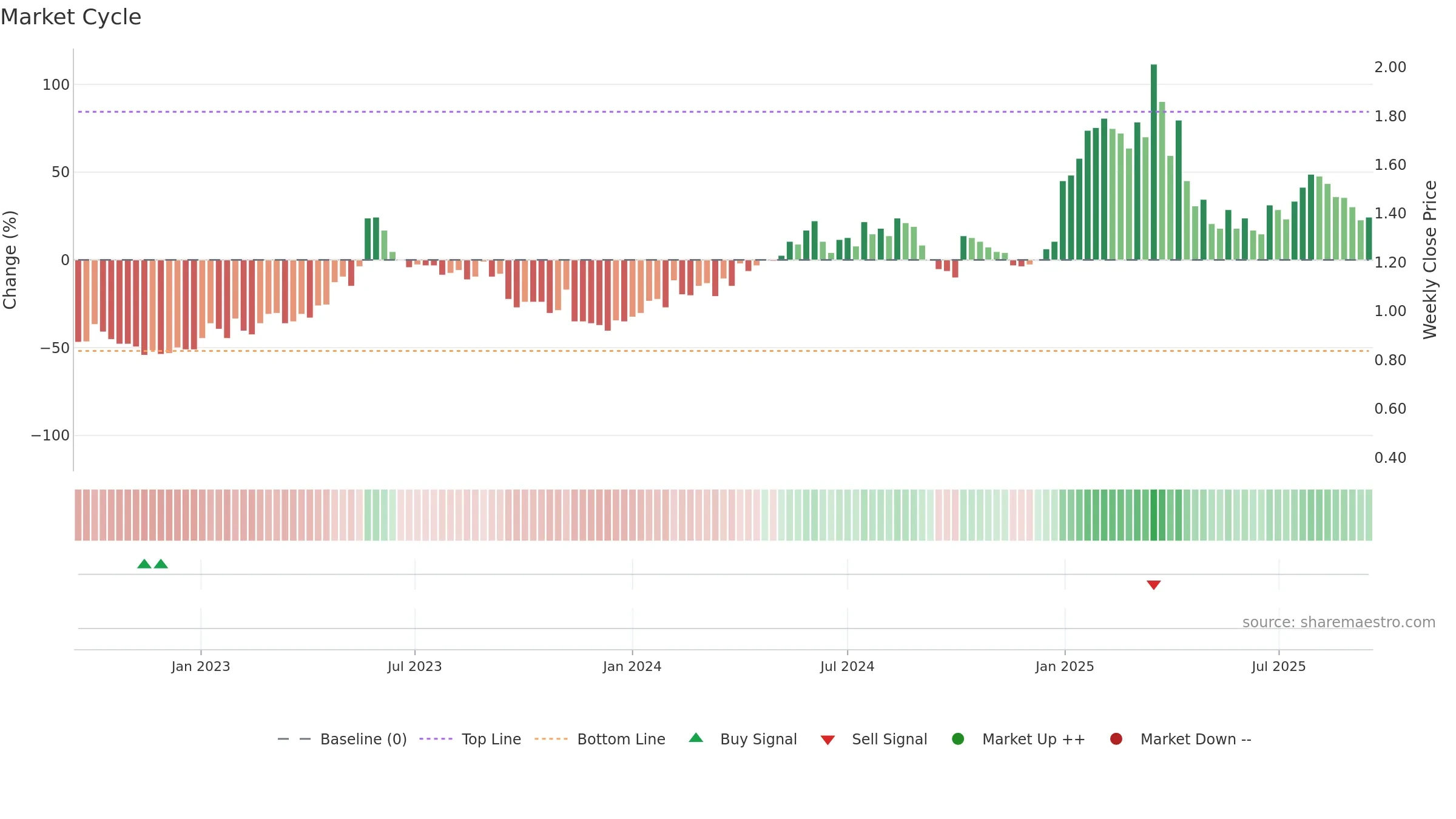Click the Jul 2025 axis label

[x=1279, y=666]
